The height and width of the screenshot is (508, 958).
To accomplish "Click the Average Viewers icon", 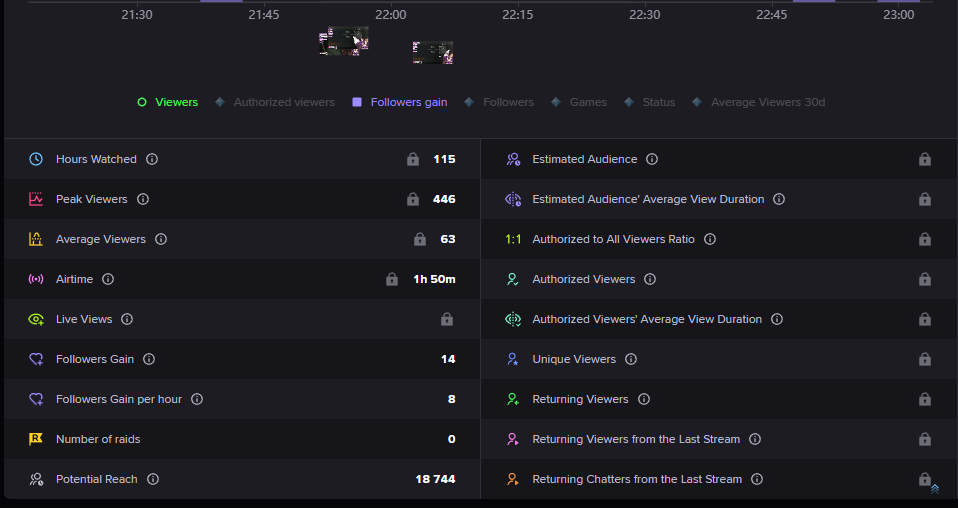I will coord(36,239).
